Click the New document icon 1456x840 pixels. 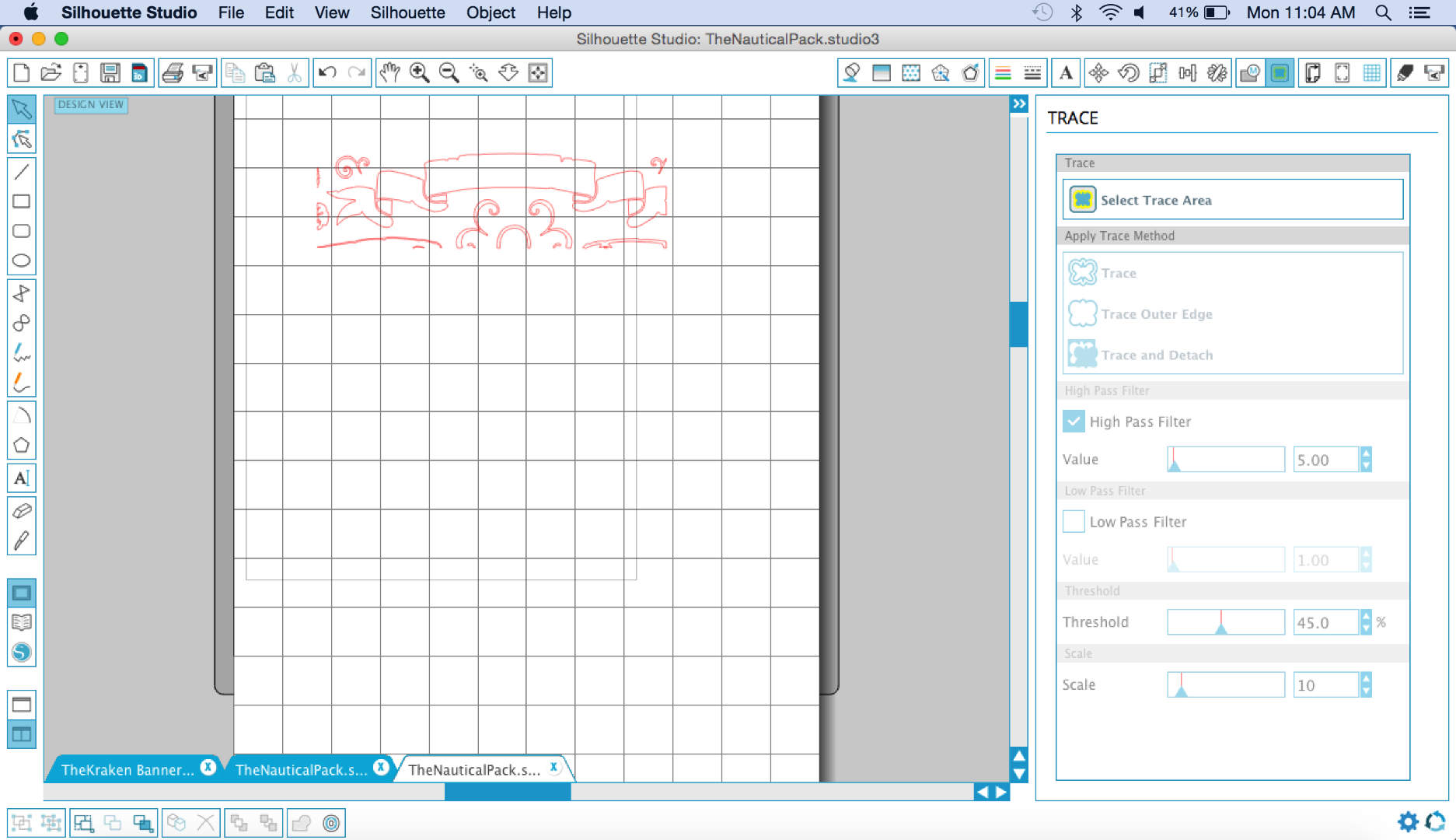pyautogui.click(x=22, y=73)
